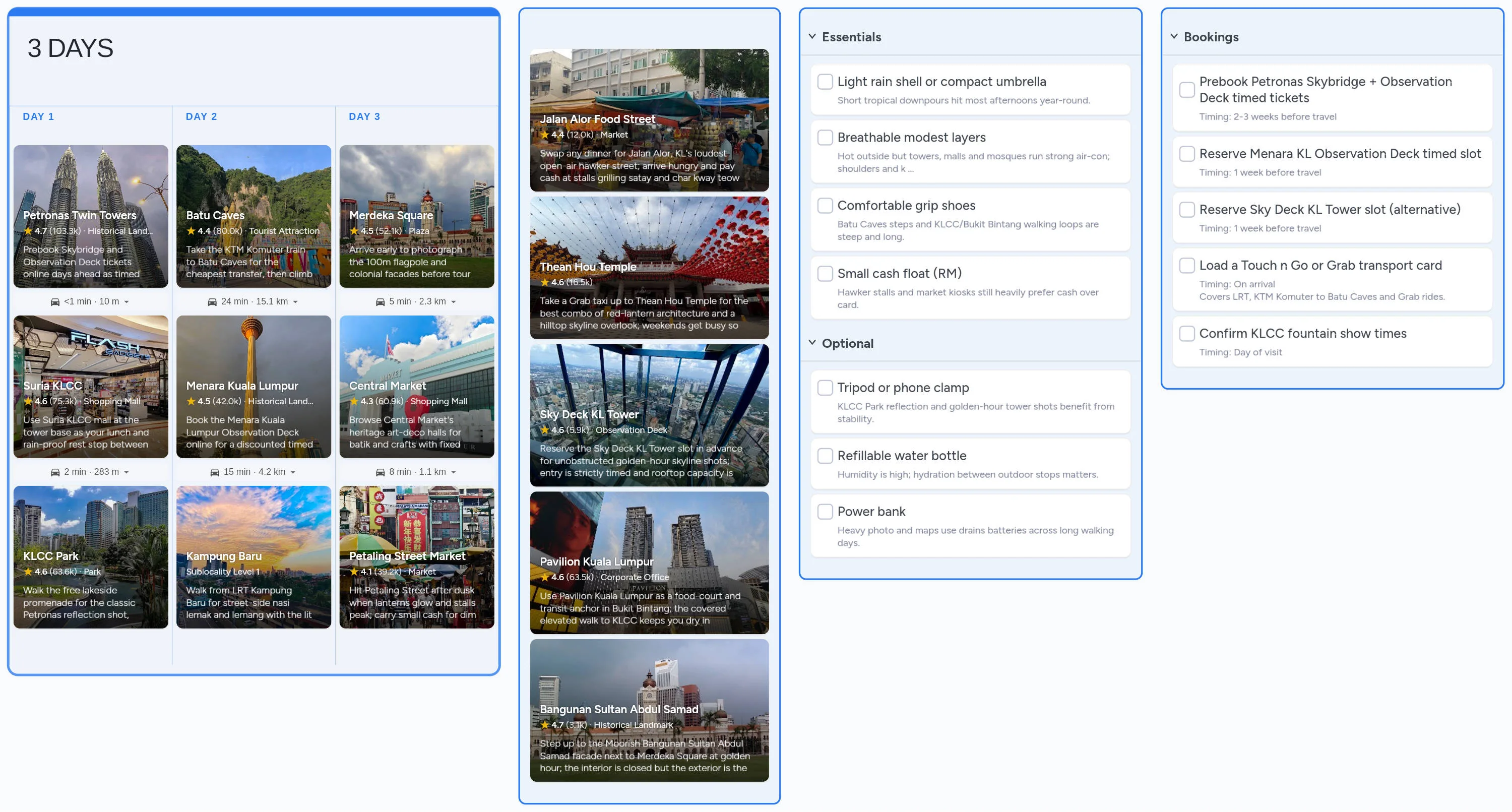
Task: Check 'Refillable water bottle' item
Action: [825, 456]
